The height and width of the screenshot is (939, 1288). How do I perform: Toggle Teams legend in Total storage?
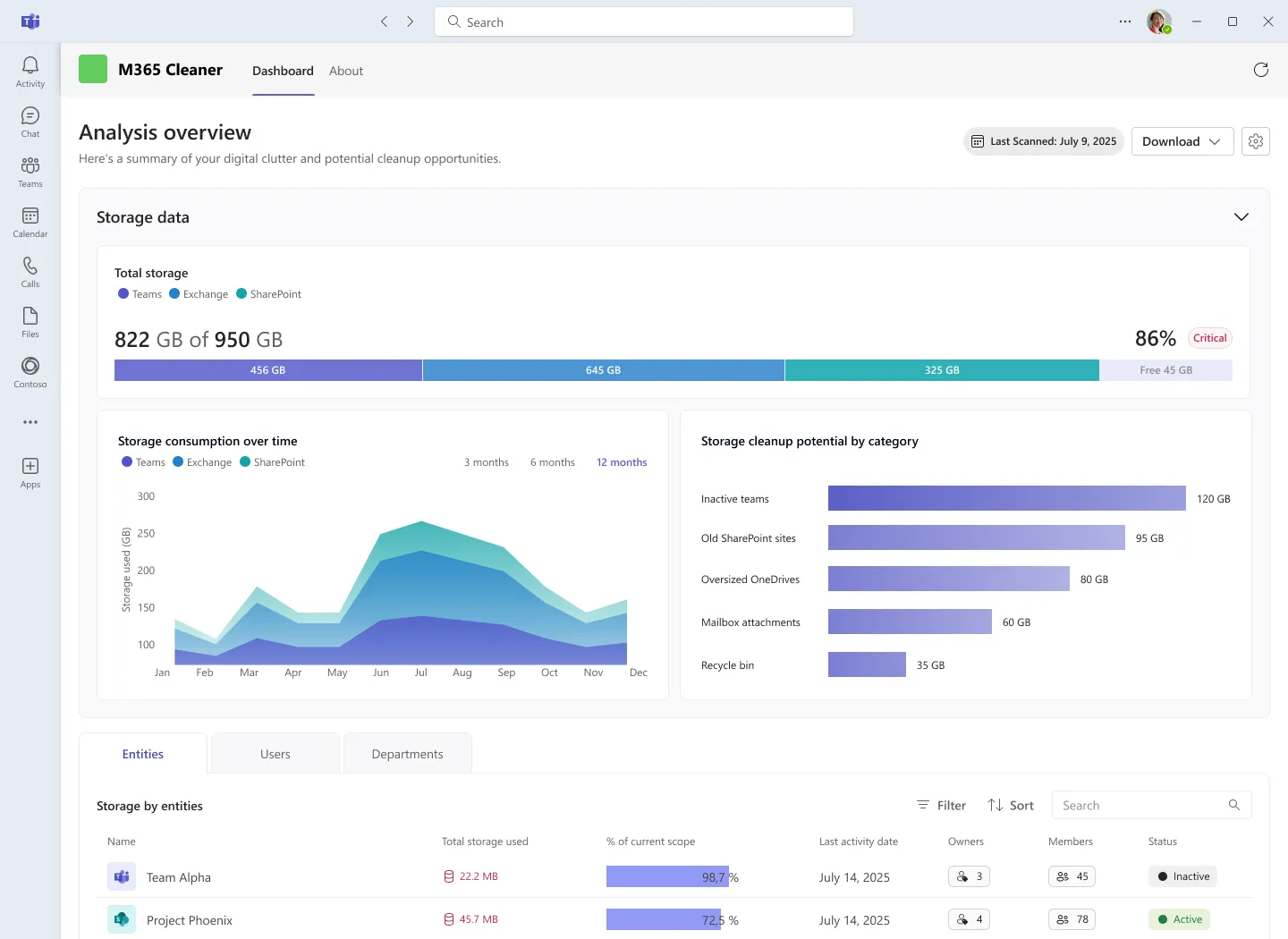[140, 294]
